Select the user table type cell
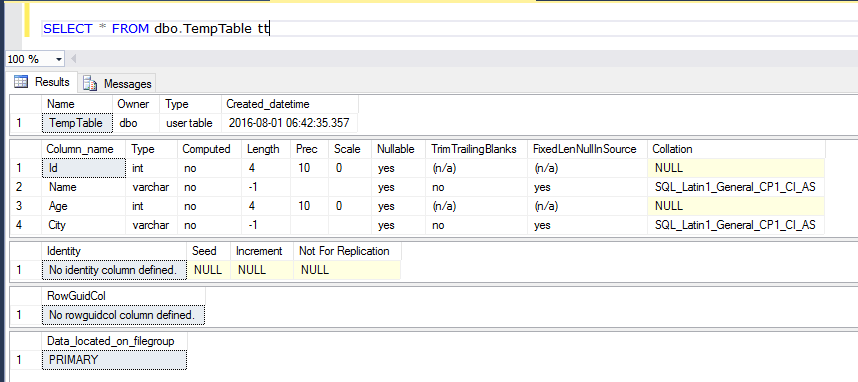858x382 pixels. click(190, 123)
